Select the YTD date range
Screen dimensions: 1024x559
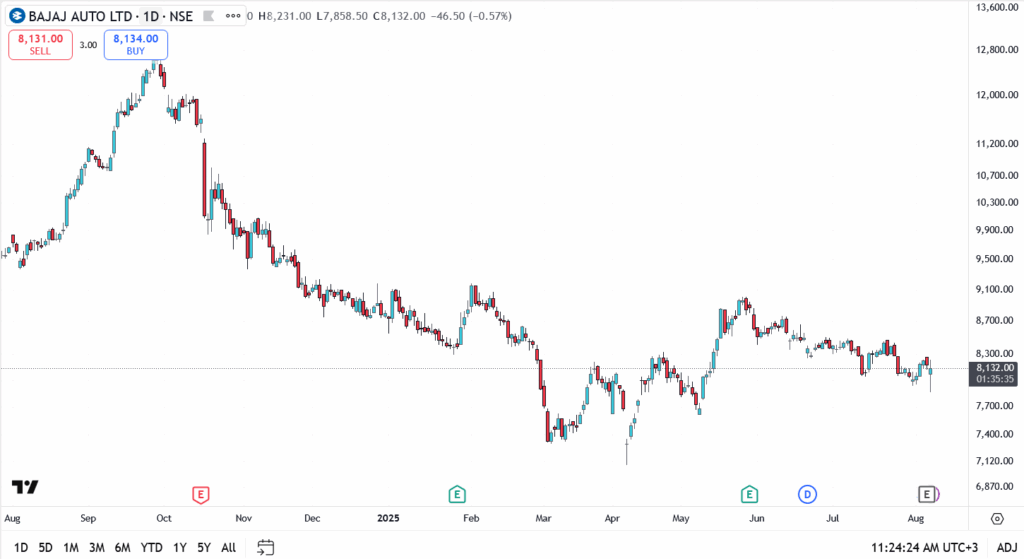152,547
